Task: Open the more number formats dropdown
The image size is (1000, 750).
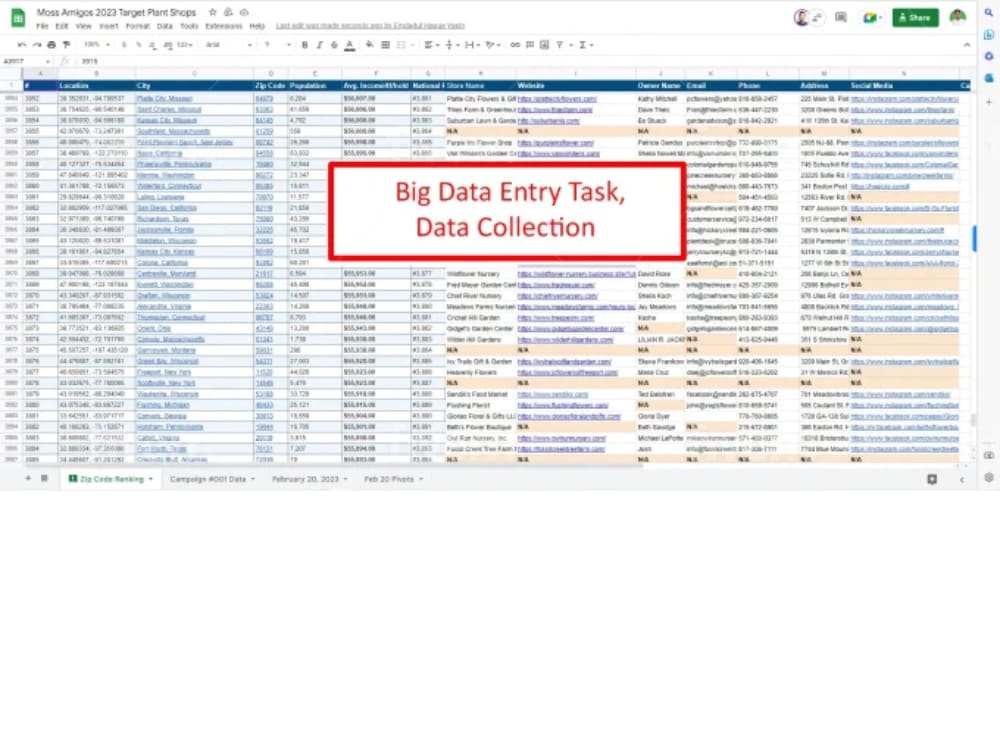Action: point(186,45)
